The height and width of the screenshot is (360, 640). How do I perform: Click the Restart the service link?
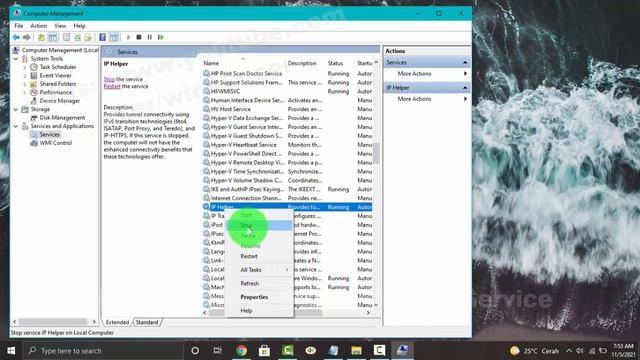point(112,87)
